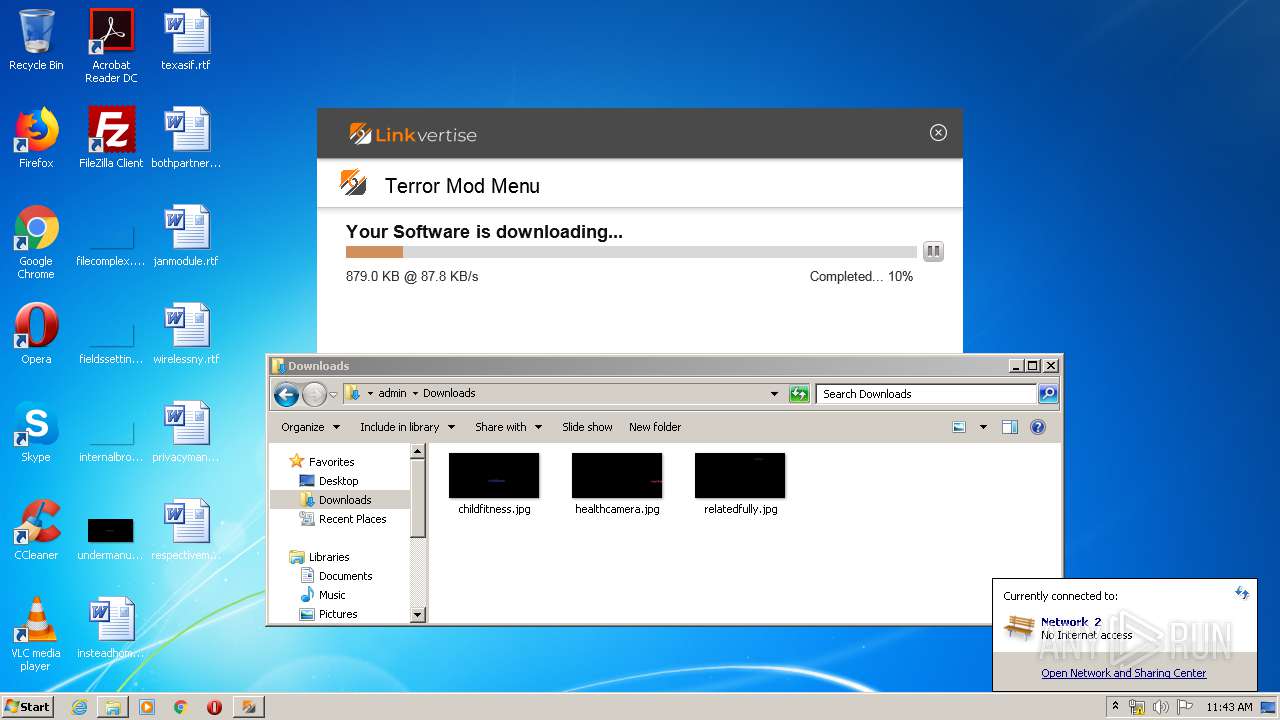This screenshot has width=1280, height=720.
Task: Open insteadhom document on desktop
Action: [111, 628]
